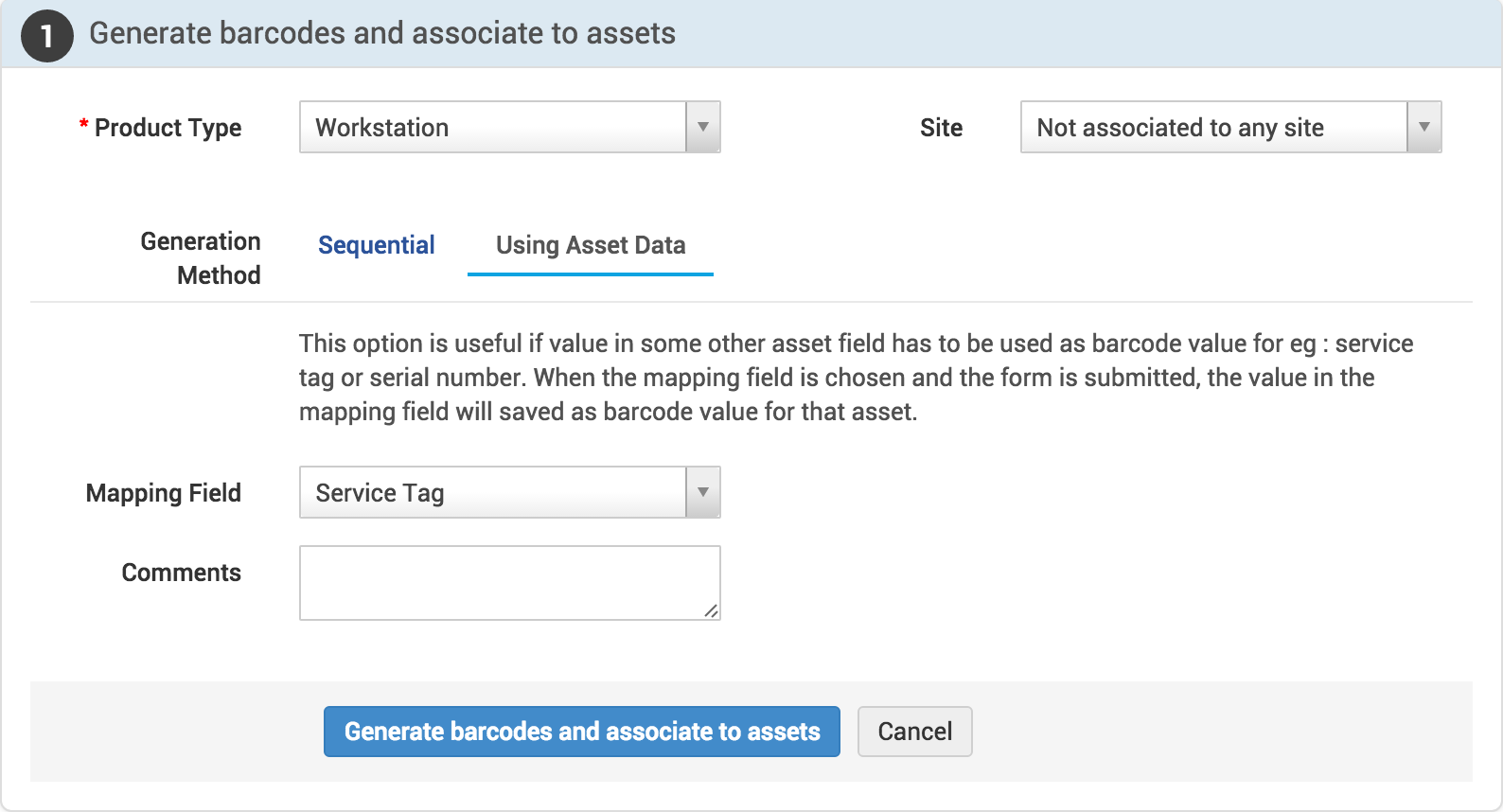Click the Generation Method label

201,258
